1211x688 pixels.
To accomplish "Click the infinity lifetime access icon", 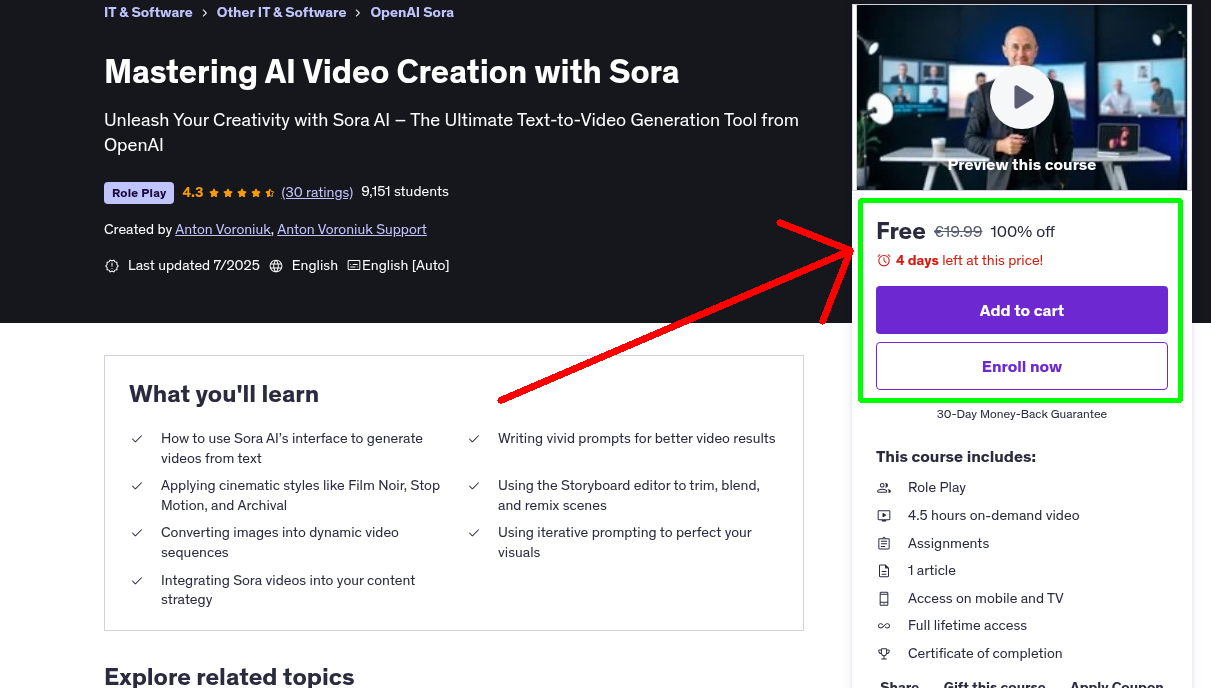I will coord(884,626).
